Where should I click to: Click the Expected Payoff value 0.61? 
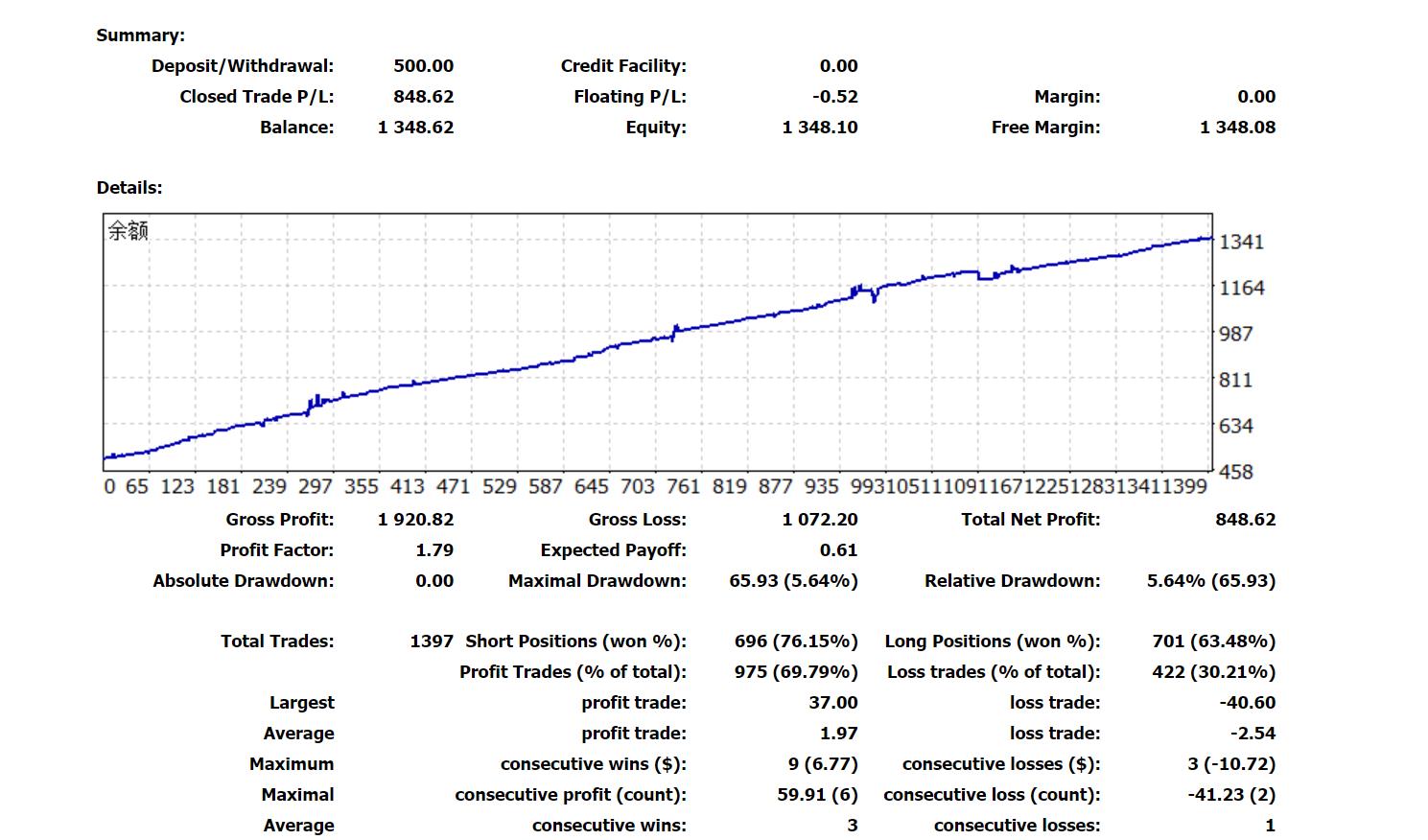point(838,550)
